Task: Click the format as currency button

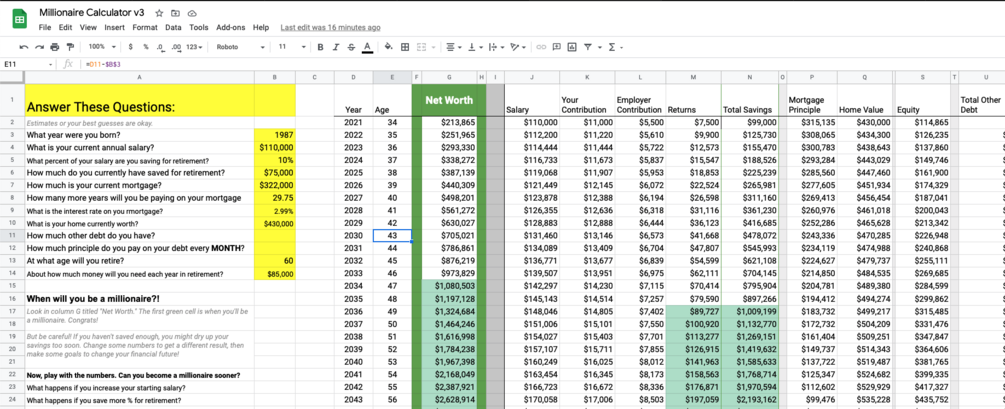Action: (131, 47)
